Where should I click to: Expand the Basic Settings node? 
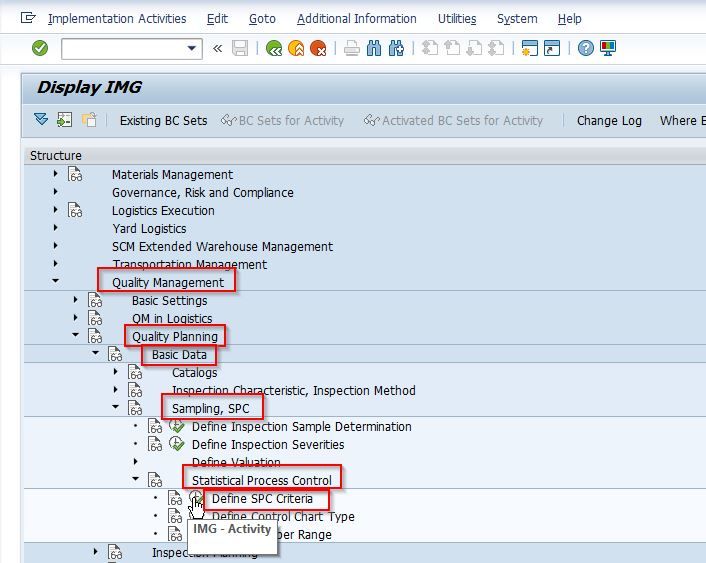(x=75, y=300)
